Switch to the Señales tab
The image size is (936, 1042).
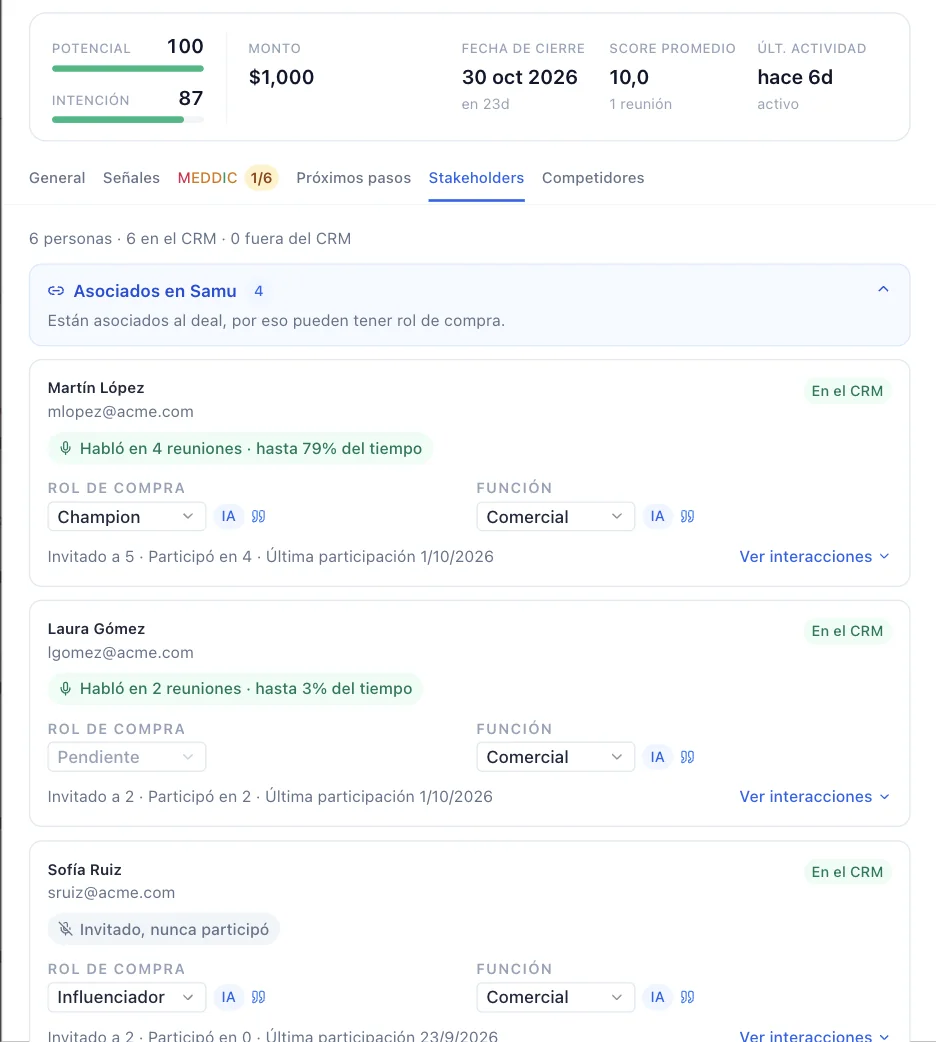[131, 178]
